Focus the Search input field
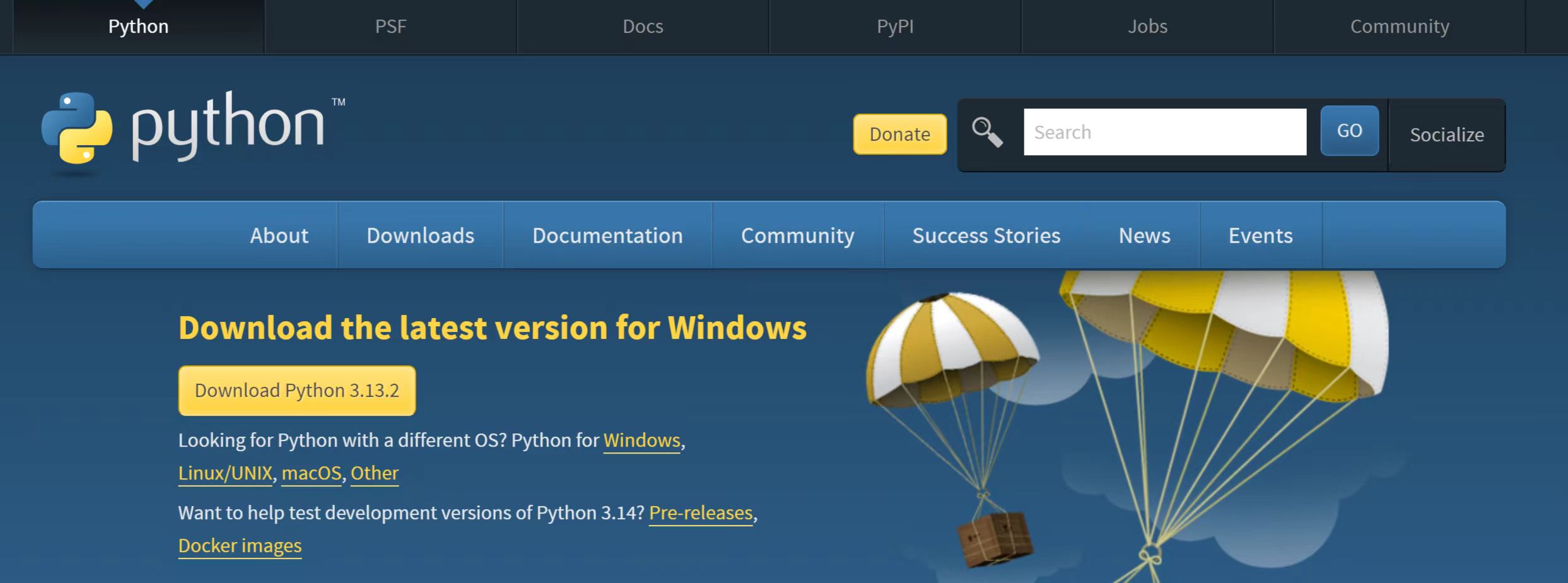 (1165, 132)
